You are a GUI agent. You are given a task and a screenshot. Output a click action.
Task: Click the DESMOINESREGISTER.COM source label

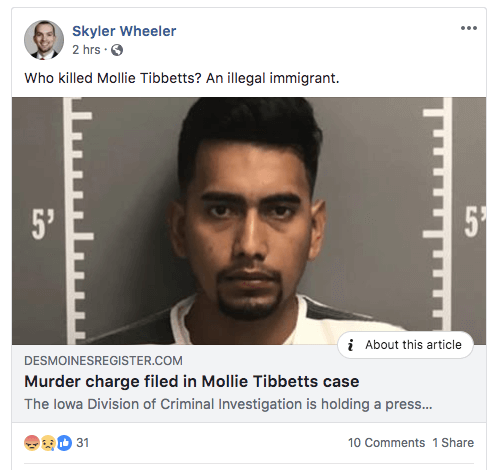point(103,361)
